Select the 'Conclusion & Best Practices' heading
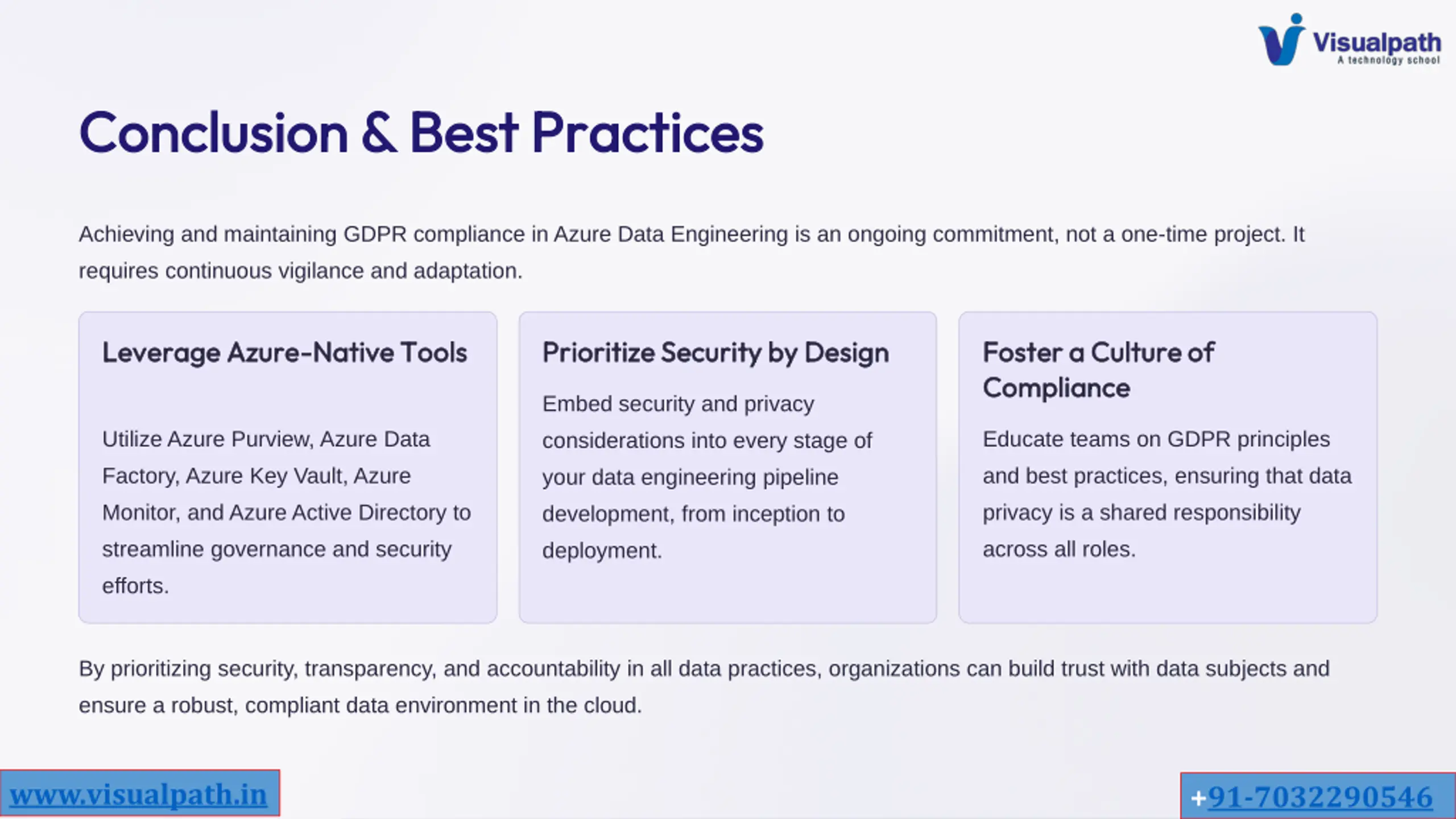 pos(421,133)
